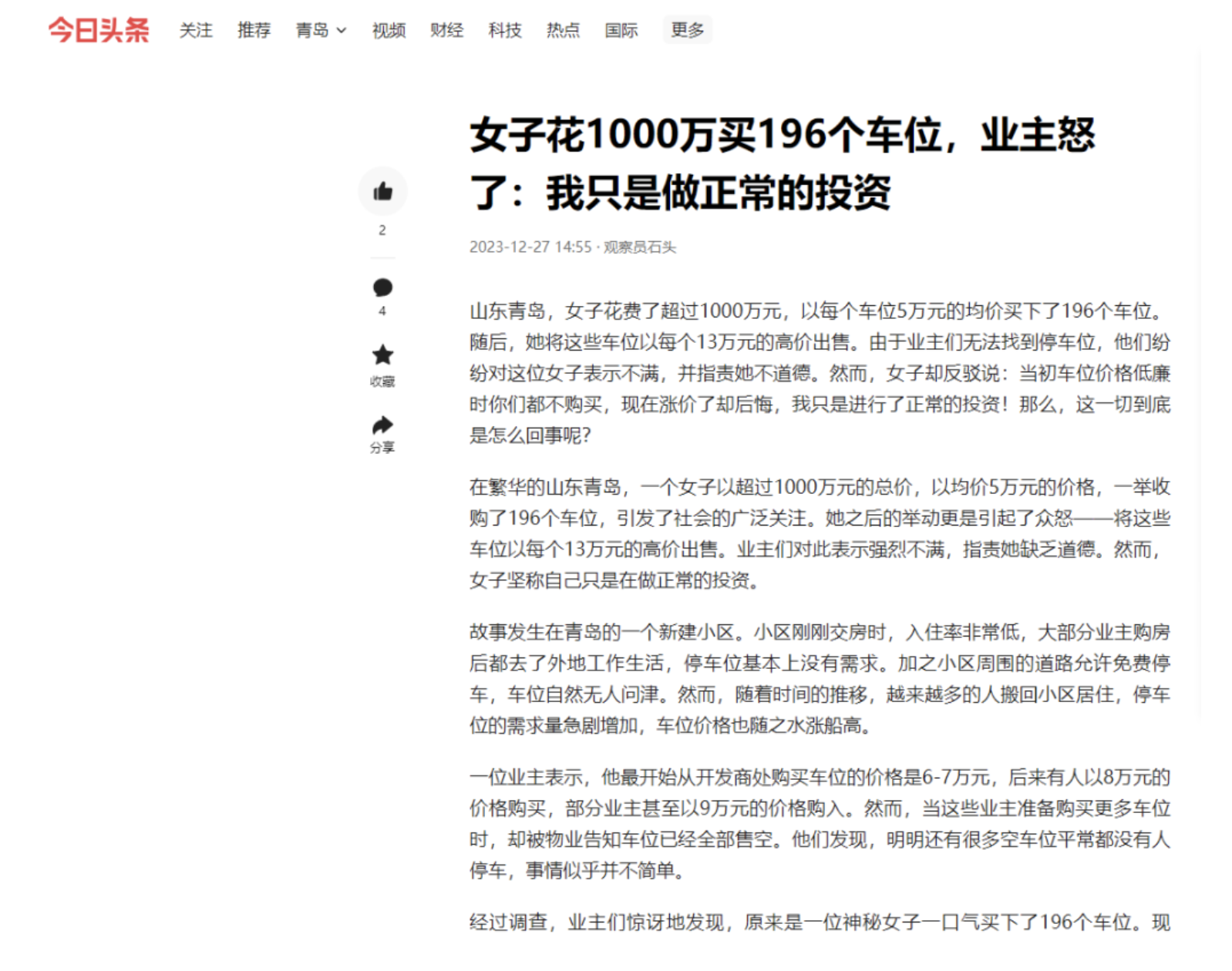Click the paragraph starting with 故事发生在青岛
Screen dimensions: 1232x971
(820, 679)
